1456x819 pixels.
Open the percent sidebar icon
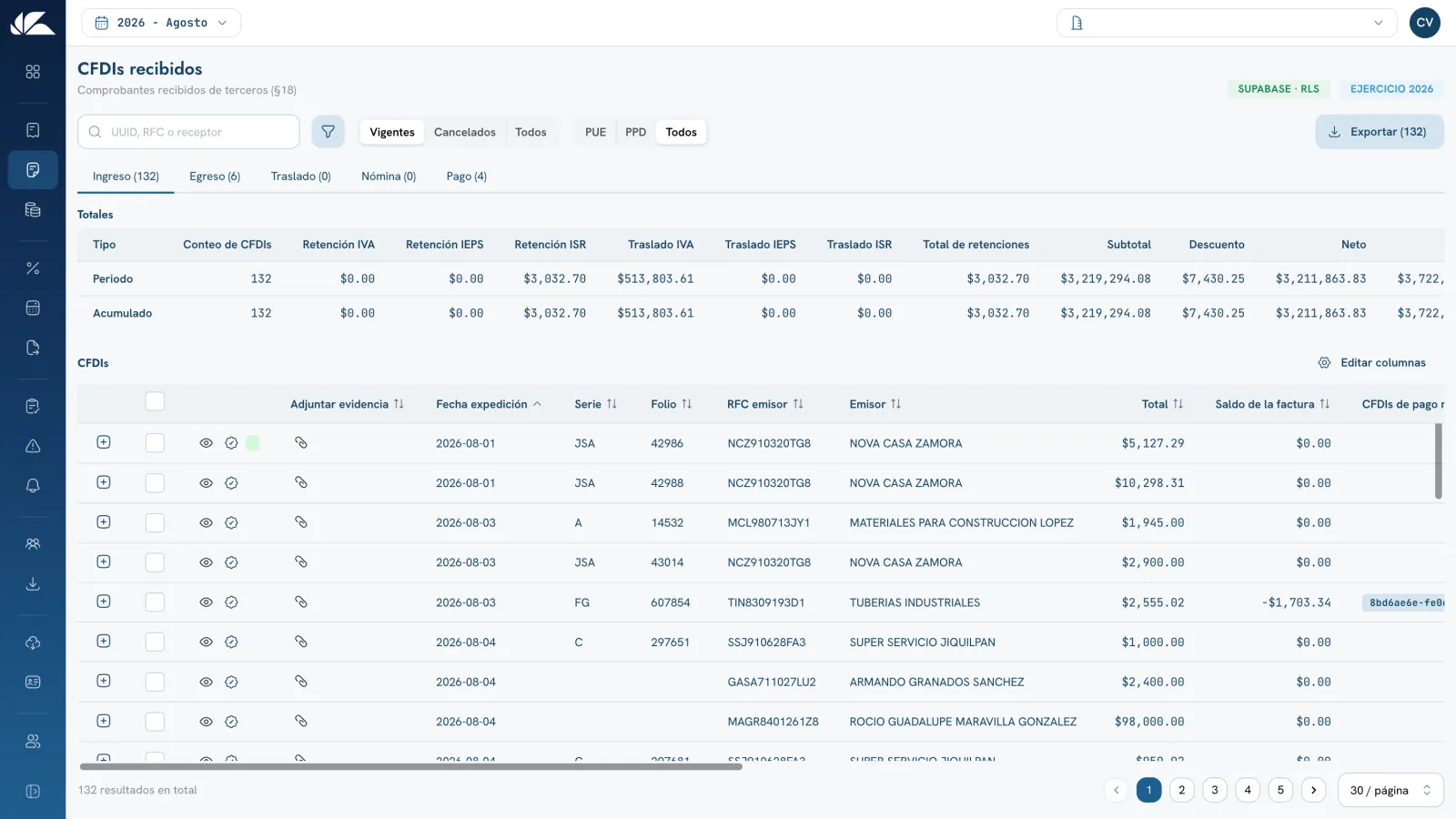pyautogui.click(x=33, y=268)
